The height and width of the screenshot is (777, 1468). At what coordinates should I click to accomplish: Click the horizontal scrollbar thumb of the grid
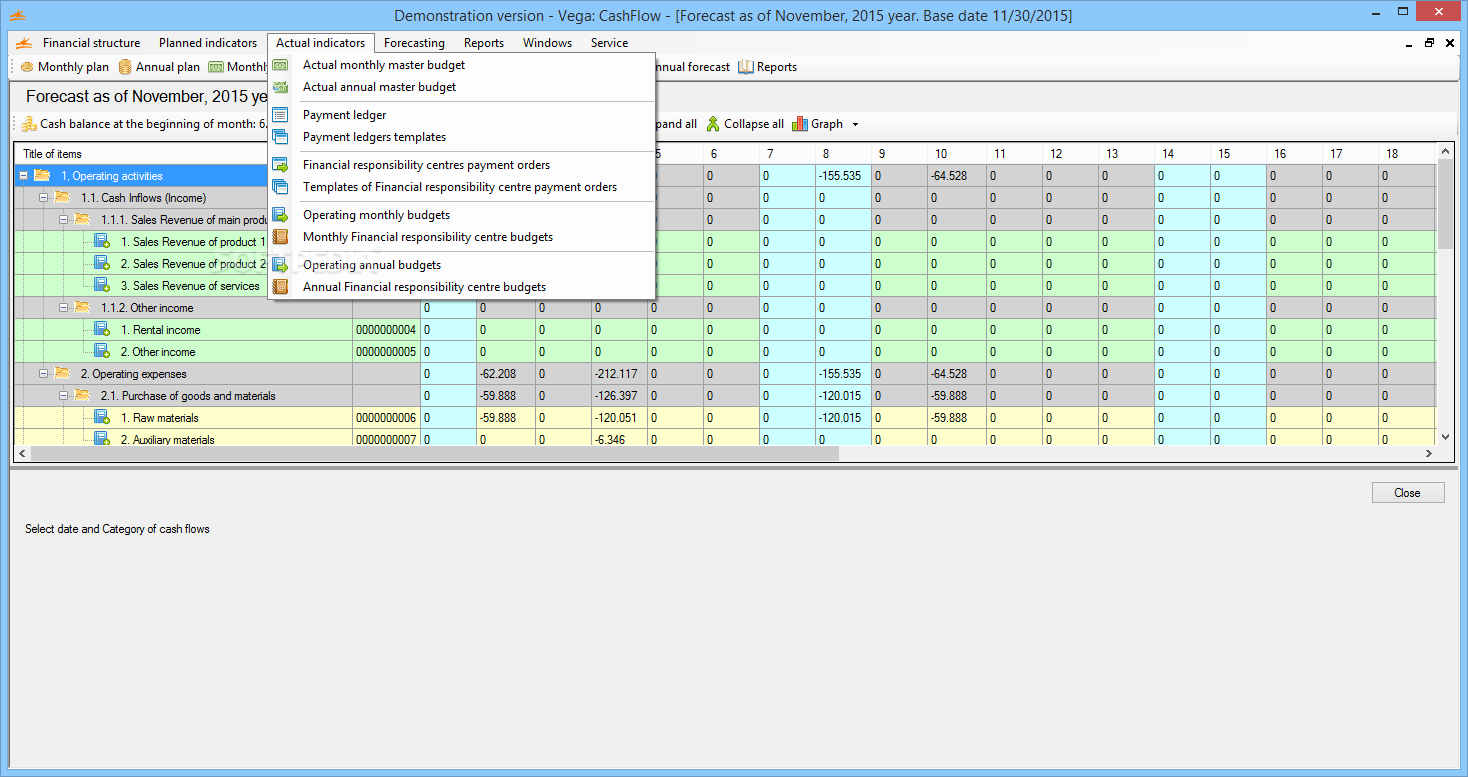click(x=436, y=453)
